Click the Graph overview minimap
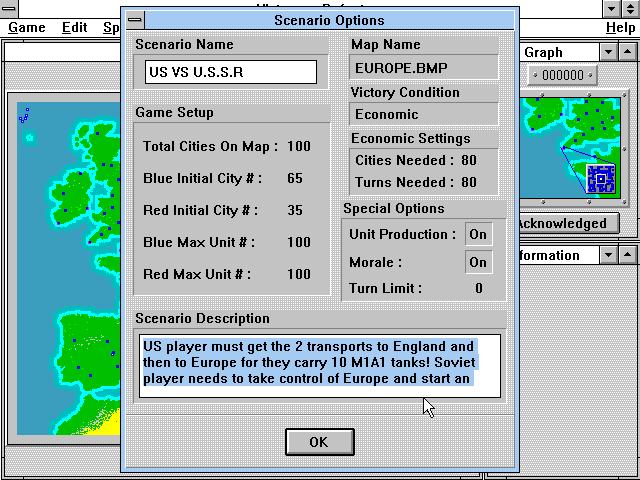The height and width of the screenshot is (480, 640). [571, 148]
